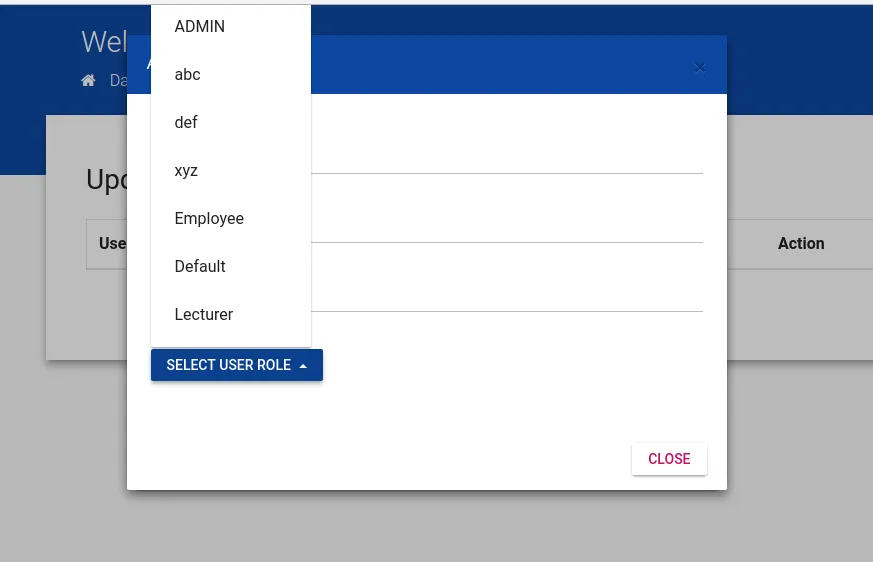The width and height of the screenshot is (873, 562).
Task: Pick Lecturer from the role dropdown
Action: pyautogui.click(x=204, y=315)
